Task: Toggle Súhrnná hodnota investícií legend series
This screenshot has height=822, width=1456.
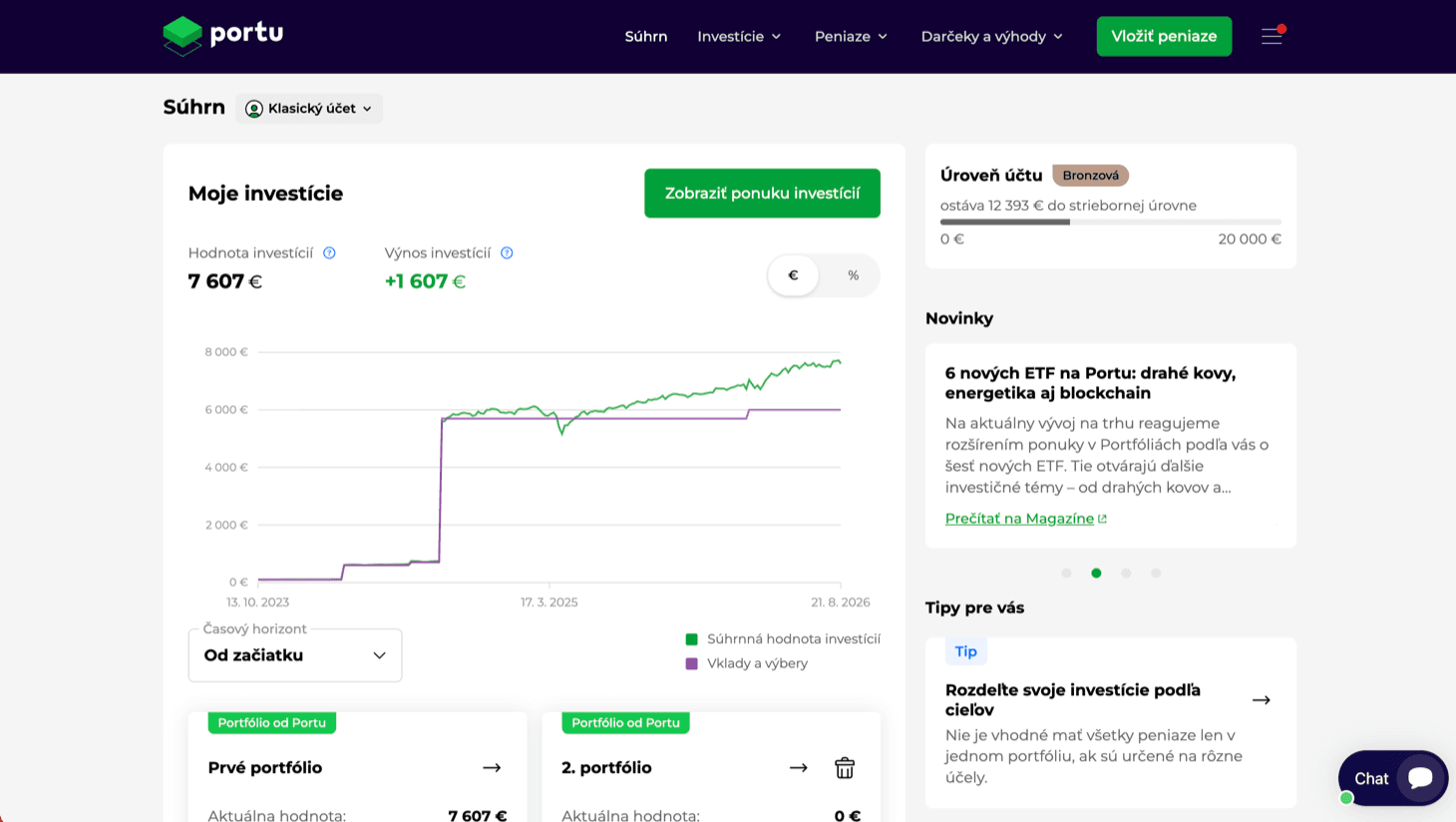Action: tap(783, 639)
